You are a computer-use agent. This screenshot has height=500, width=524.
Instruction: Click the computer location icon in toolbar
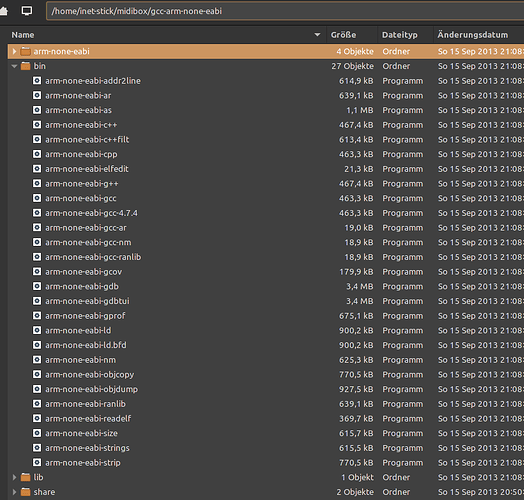pyautogui.click(x=27, y=11)
